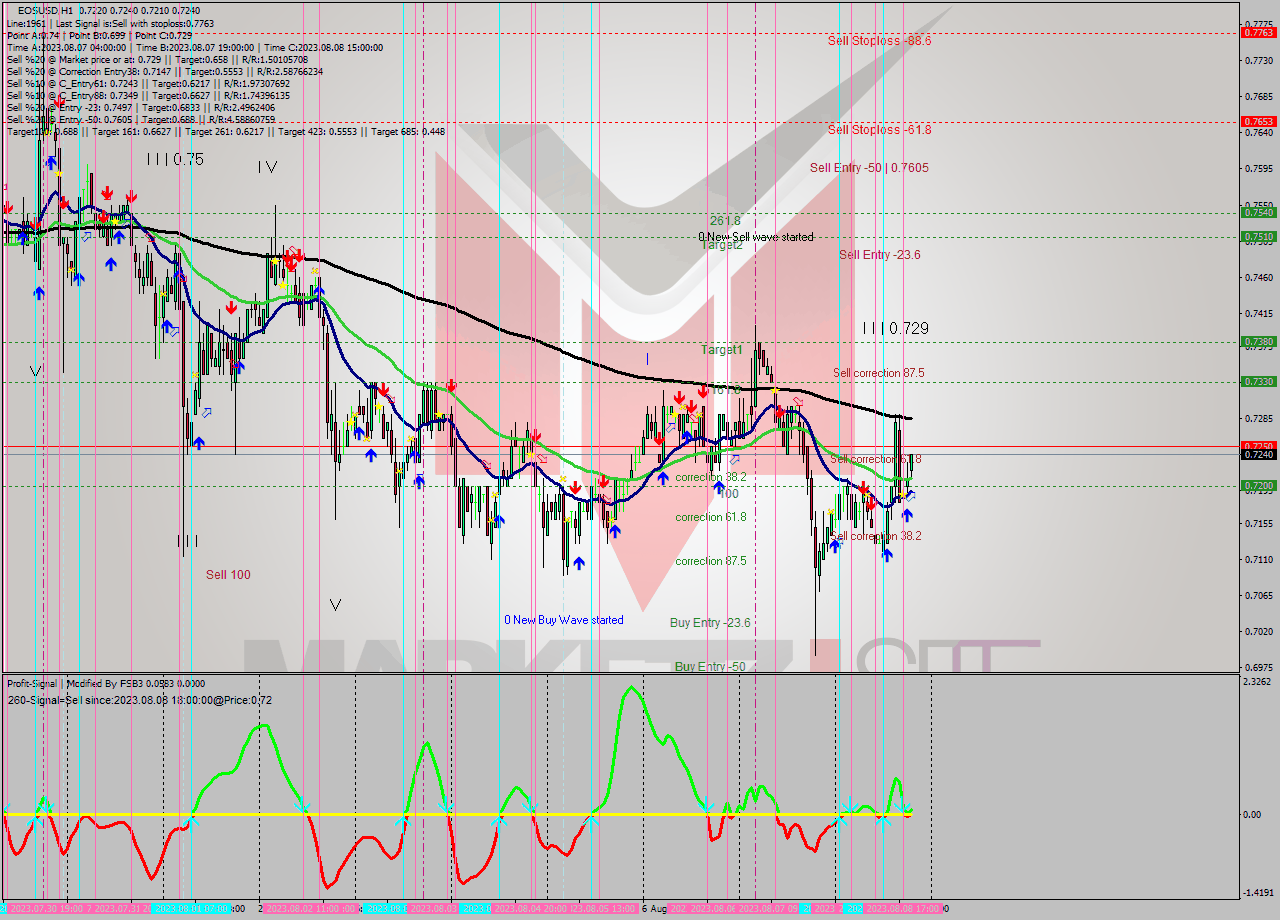The width and height of the screenshot is (1280, 920).
Task: Select '0 New Sell wave started' text
Action: (756, 237)
